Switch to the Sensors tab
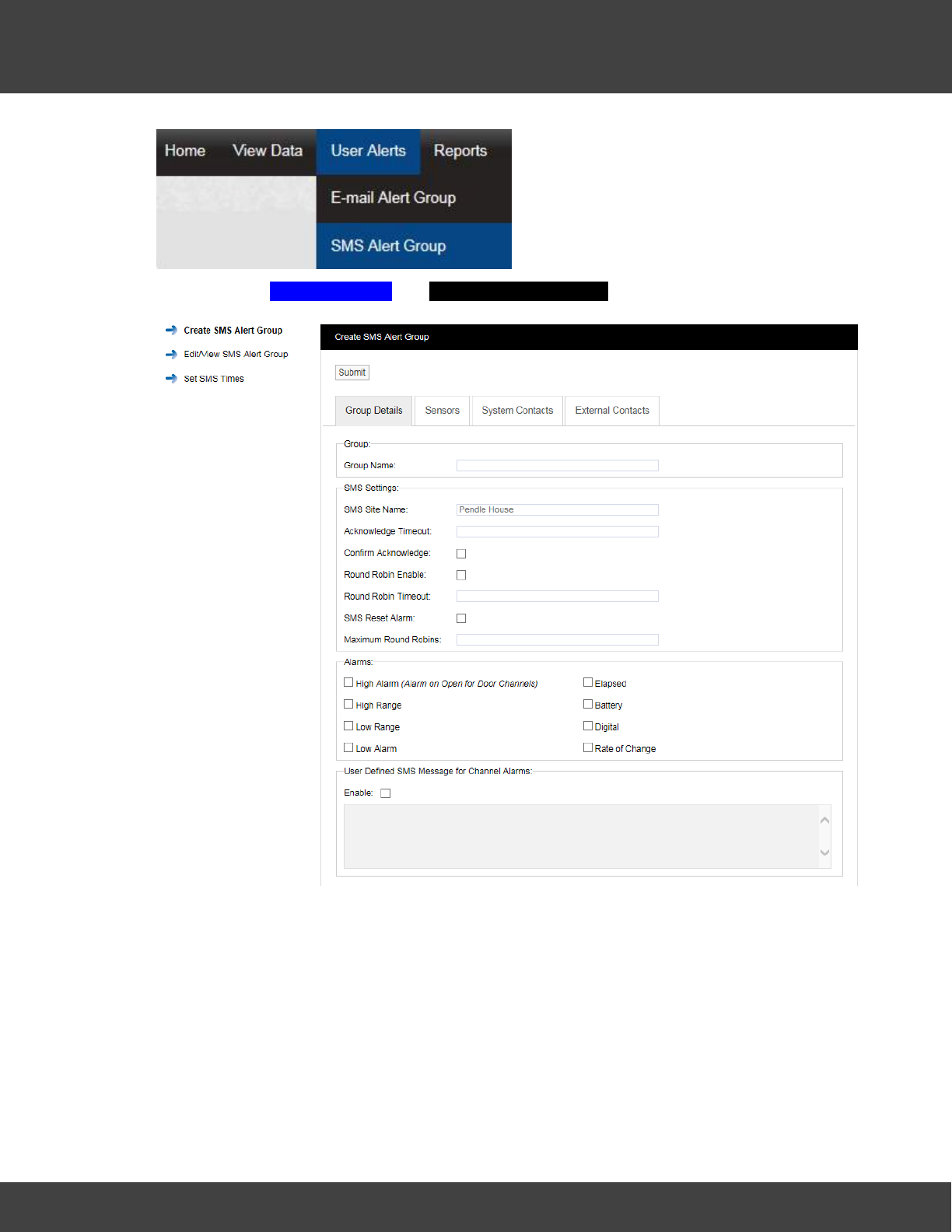The width and height of the screenshot is (952, 1232). coord(443,411)
